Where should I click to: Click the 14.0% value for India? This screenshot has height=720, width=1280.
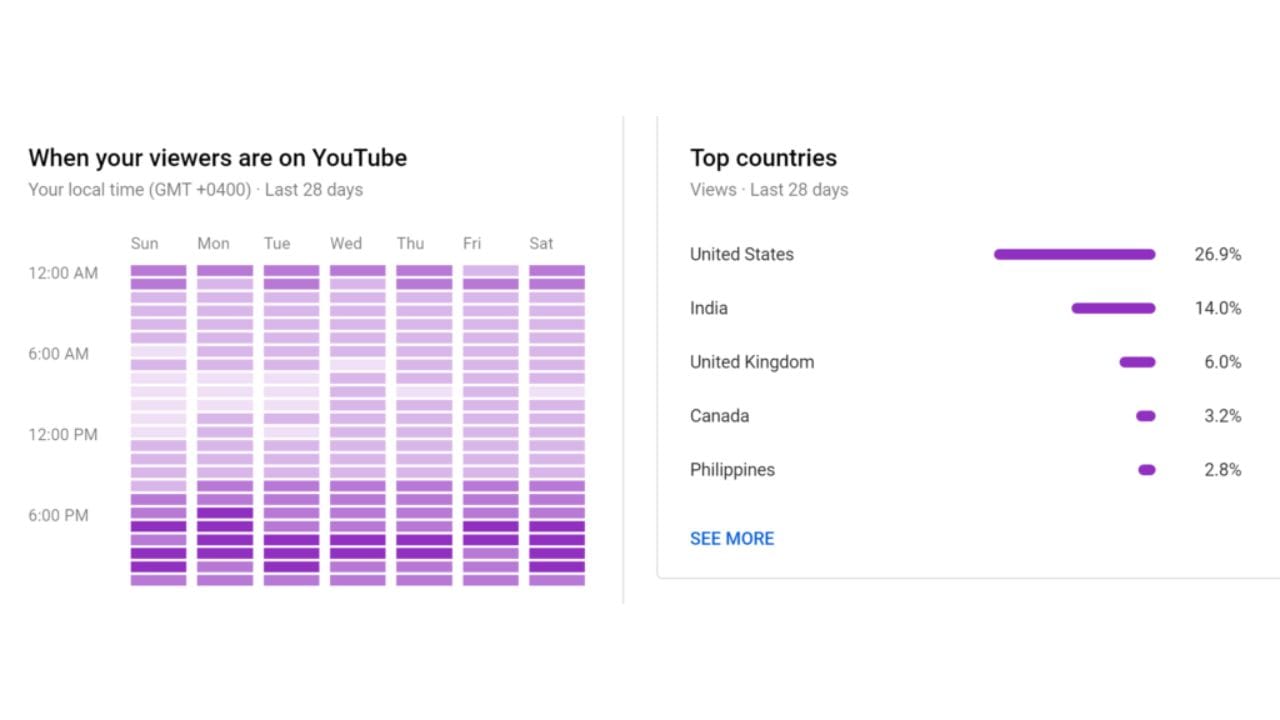coord(1217,308)
